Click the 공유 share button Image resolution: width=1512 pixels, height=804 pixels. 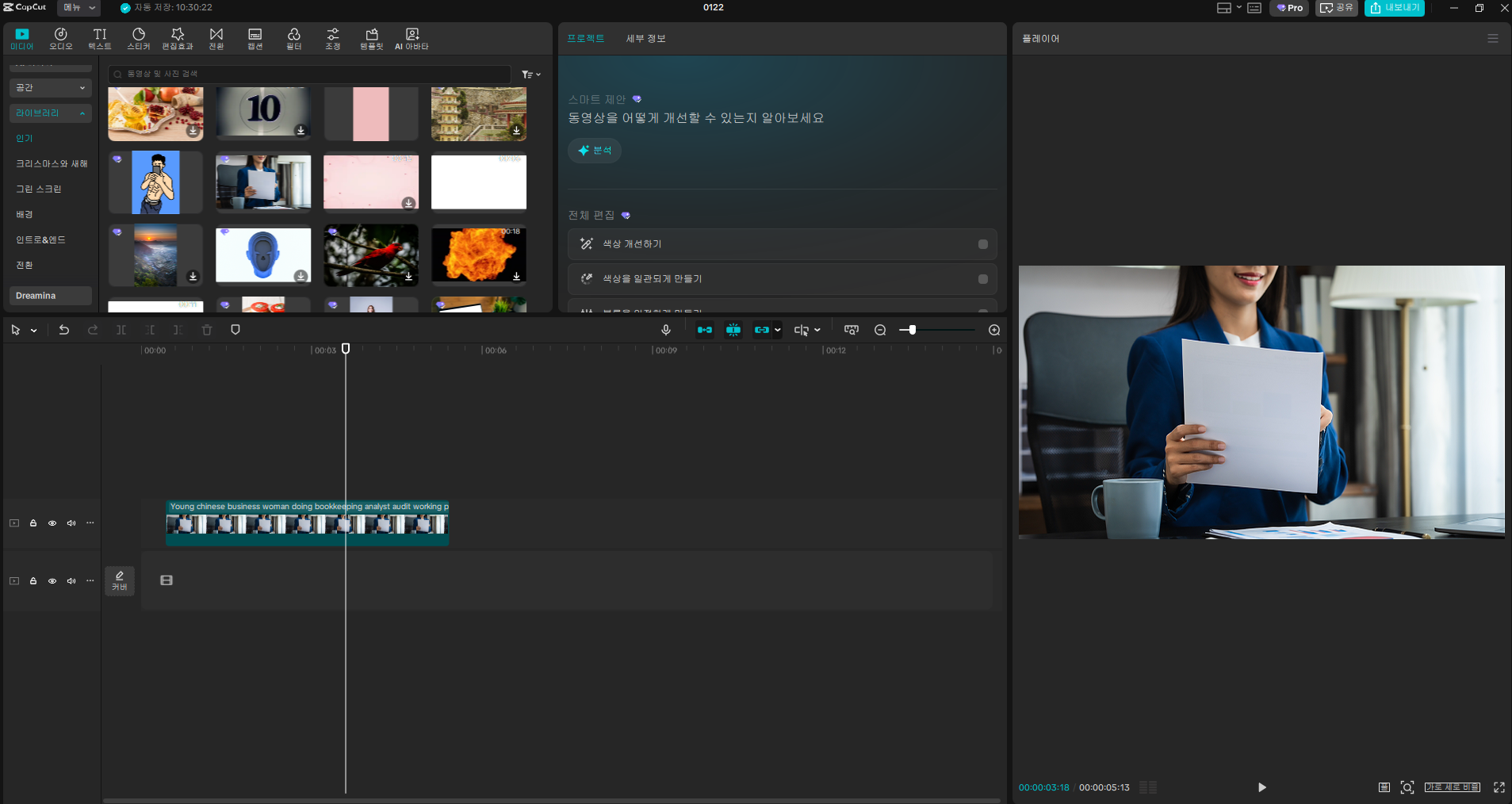[x=1337, y=8]
